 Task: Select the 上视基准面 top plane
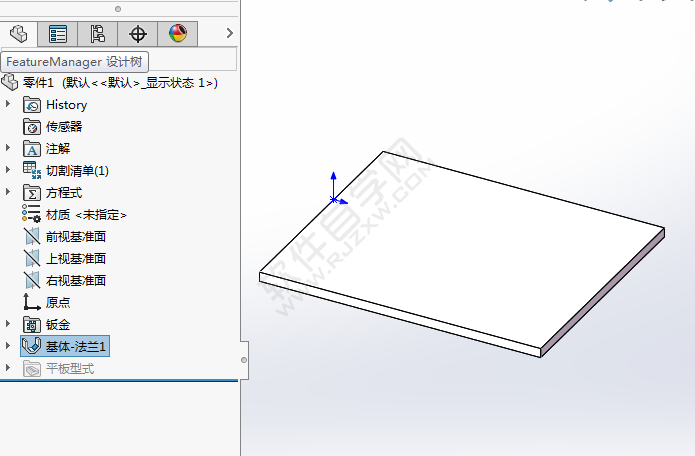pos(75,258)
